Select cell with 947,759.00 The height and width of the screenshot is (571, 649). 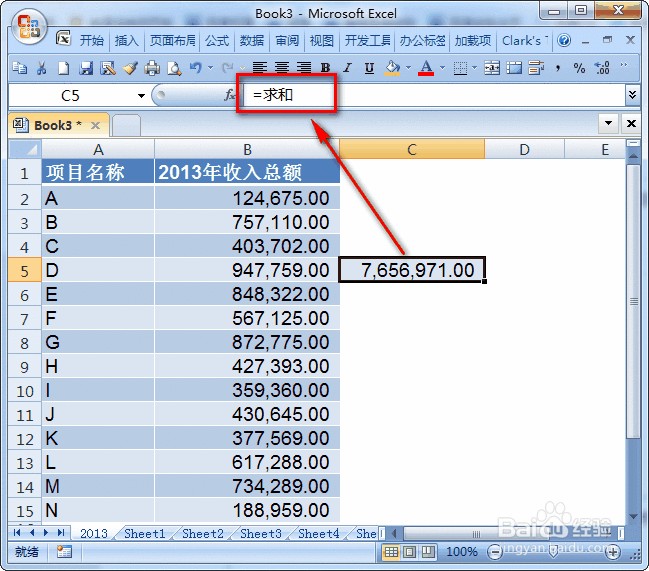[x=247, y=270]
